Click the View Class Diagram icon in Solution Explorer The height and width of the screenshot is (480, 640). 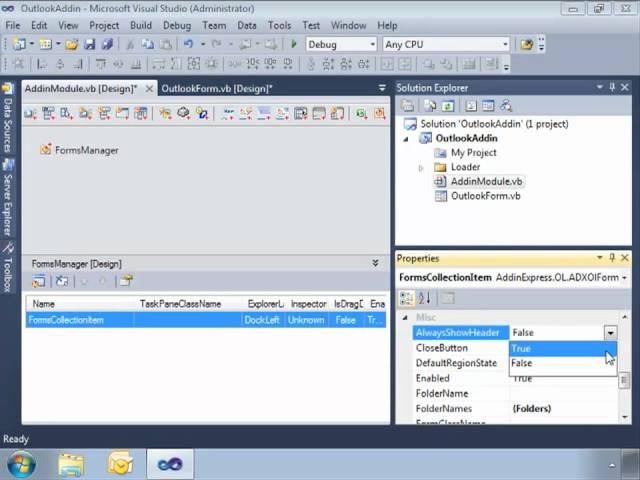[506, 106]
